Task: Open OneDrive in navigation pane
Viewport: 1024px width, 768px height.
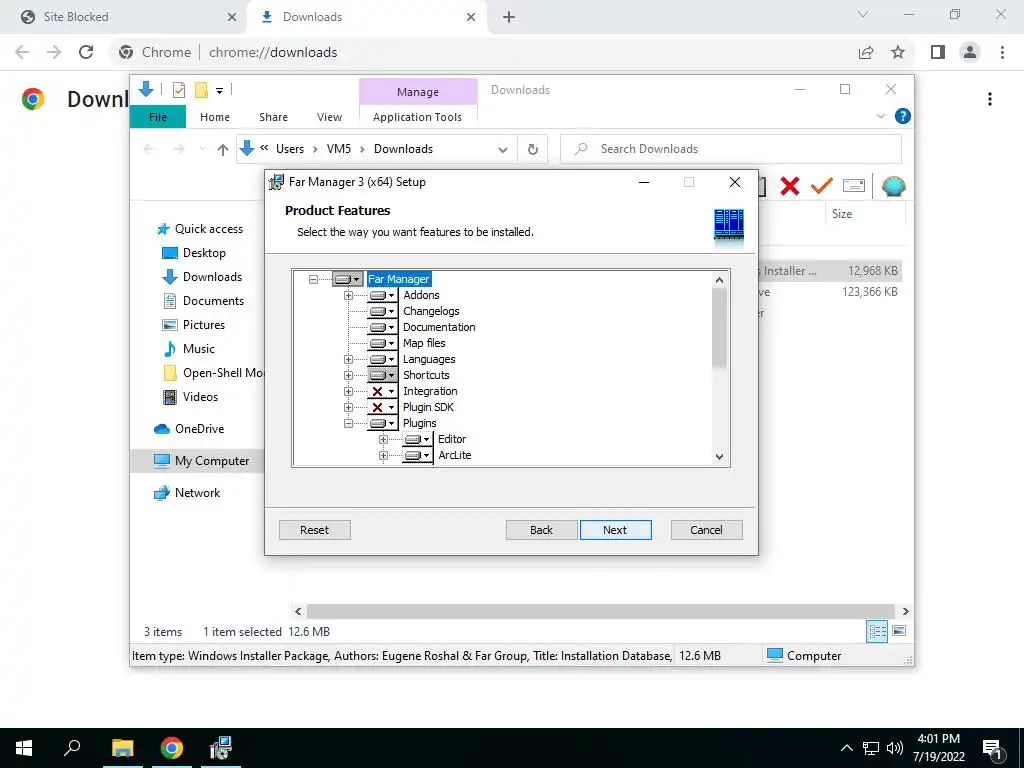Action: point(189,429)
